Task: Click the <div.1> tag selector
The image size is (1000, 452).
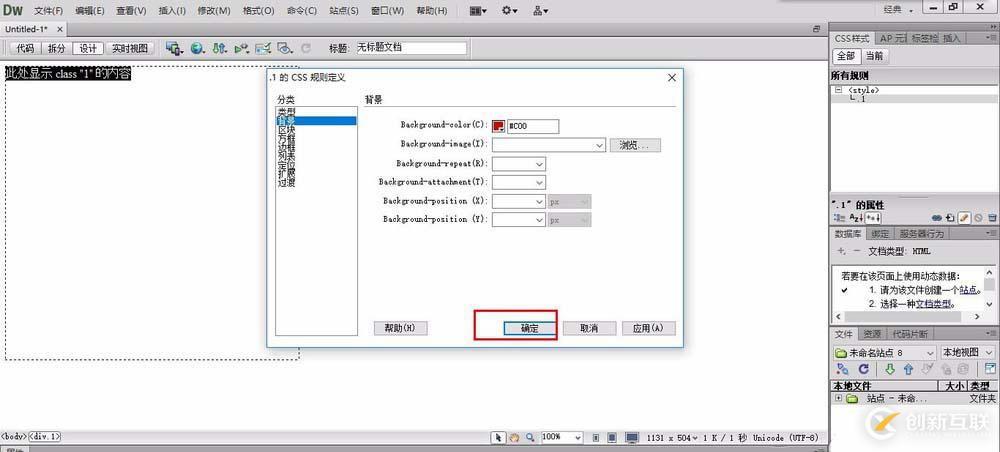Action: click(45, 437)
